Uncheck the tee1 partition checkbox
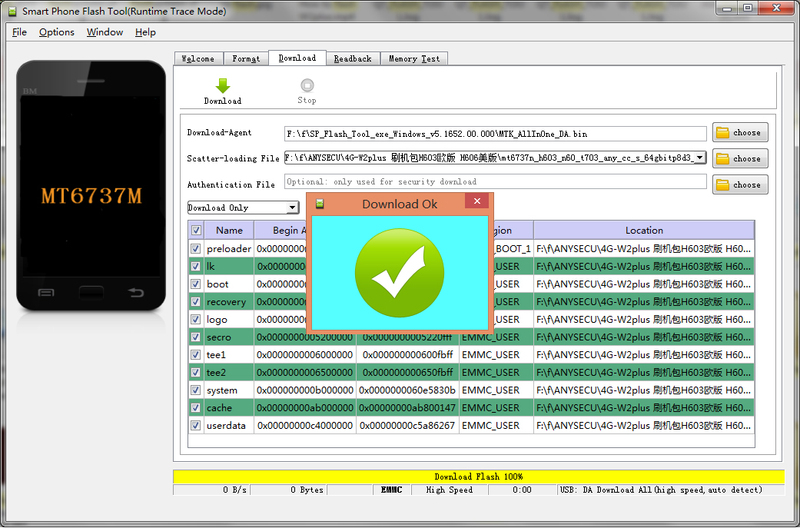 point(195,355)
